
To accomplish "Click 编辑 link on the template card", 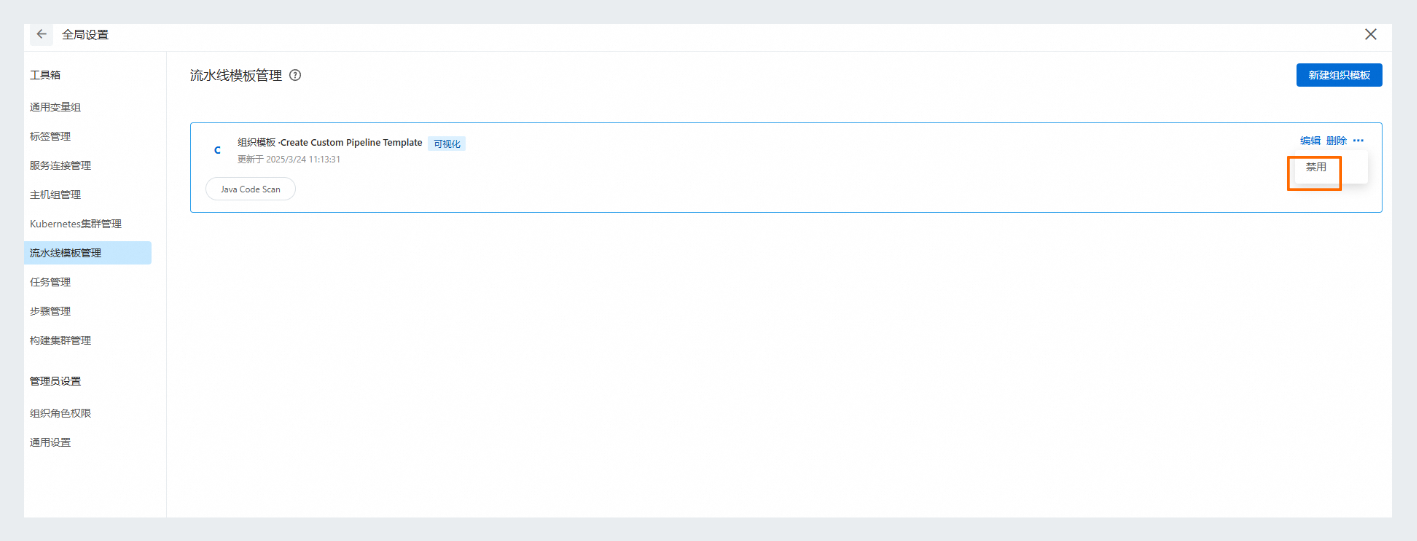I will (1309, 141).
